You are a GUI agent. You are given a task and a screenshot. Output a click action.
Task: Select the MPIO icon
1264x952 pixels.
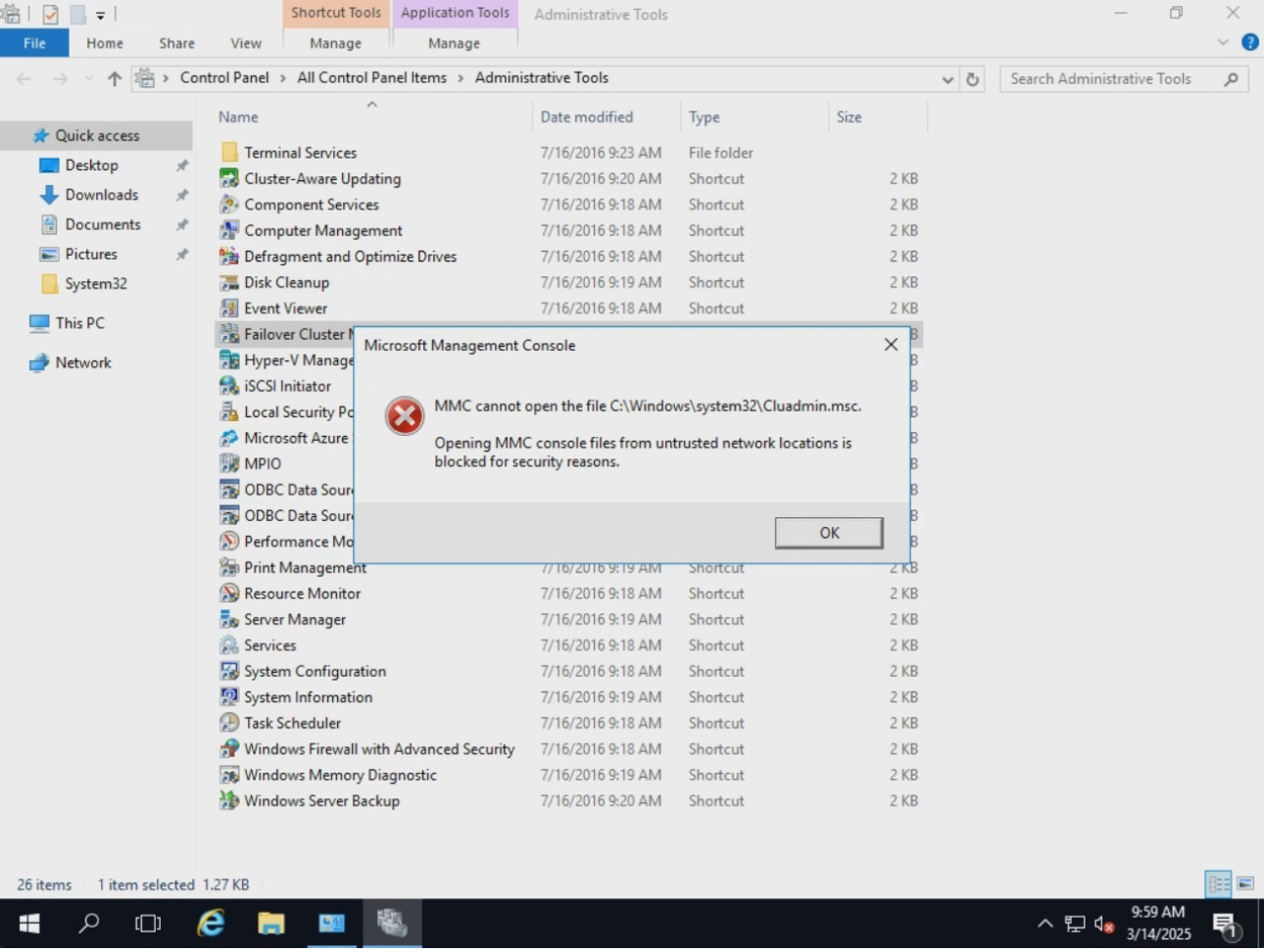coord(229,464)
